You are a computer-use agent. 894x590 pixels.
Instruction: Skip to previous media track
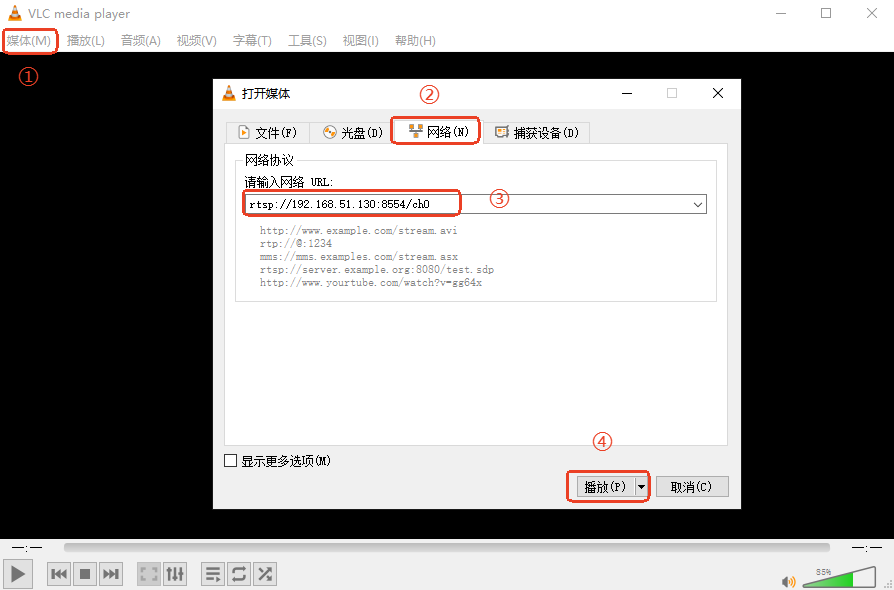click(x=59, y=573)
